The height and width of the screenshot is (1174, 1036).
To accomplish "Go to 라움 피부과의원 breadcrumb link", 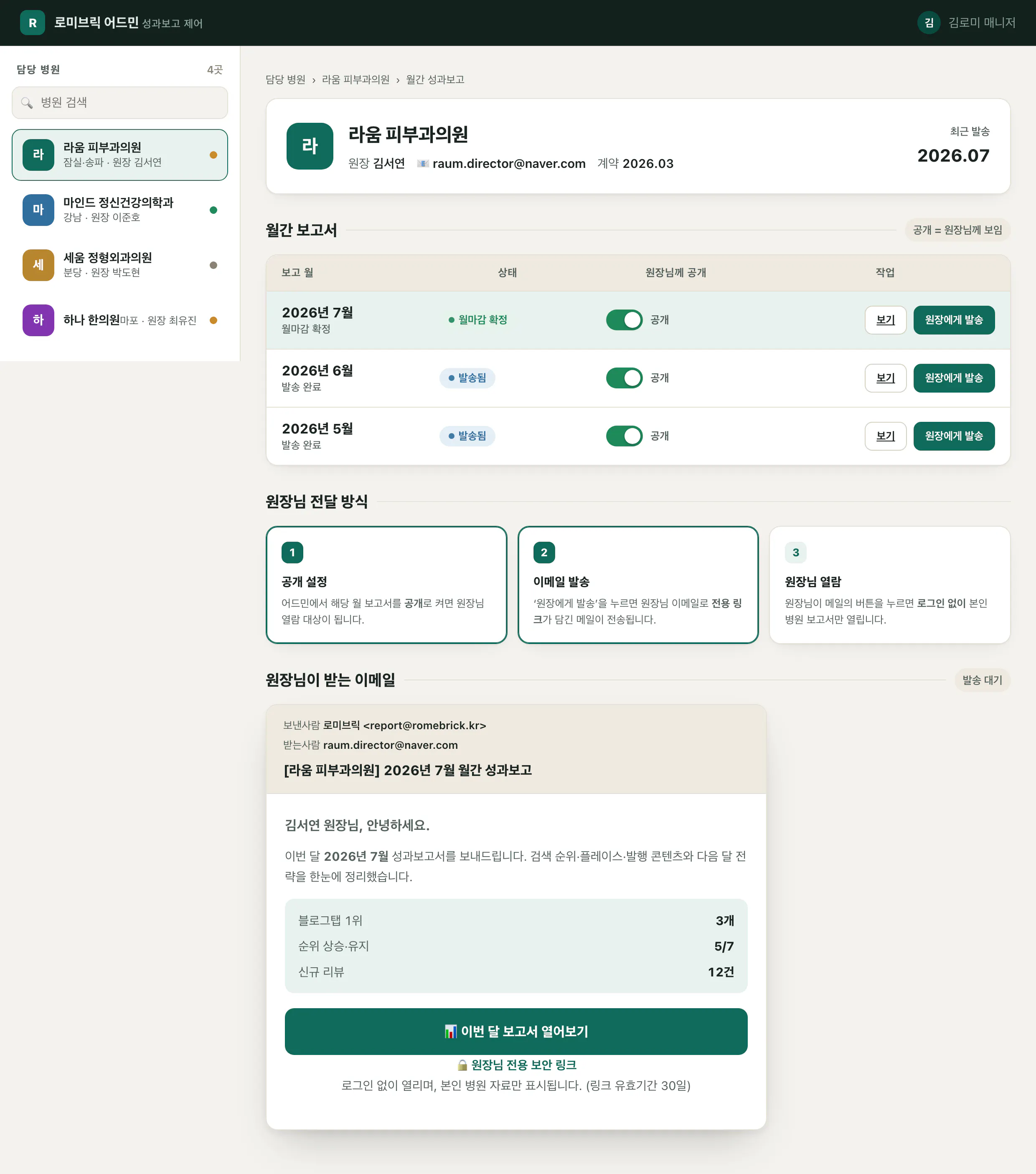I will [355, 80].
